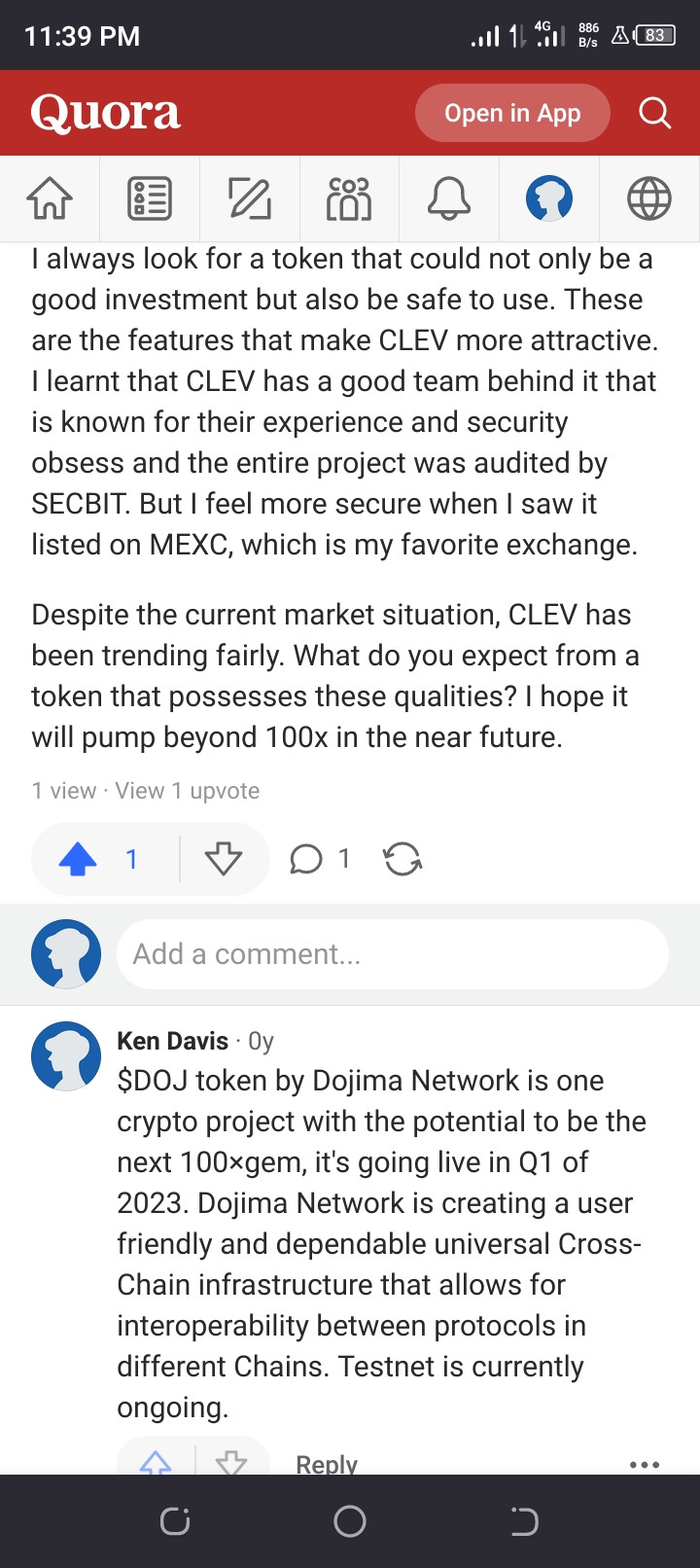Go to the Home feed tab
The height and width of the screenshot is (1568, 700).
pyautogui.click(x=50, y=198)
